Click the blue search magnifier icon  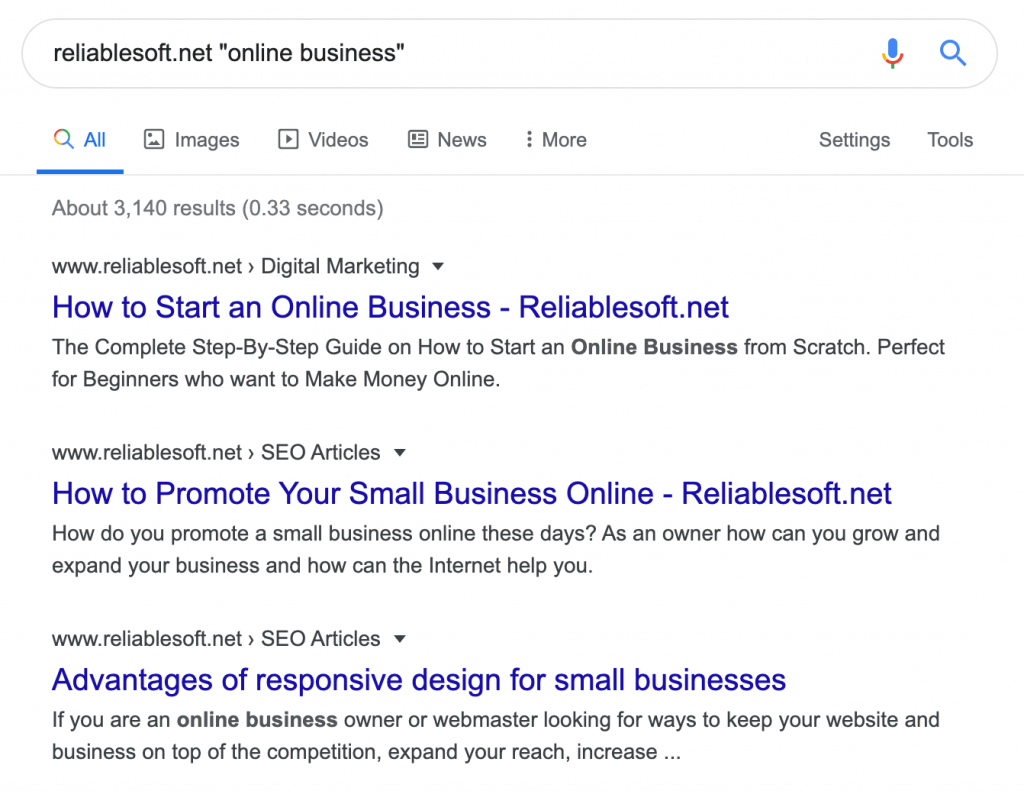pyautogui.click(x=952, y=53)
